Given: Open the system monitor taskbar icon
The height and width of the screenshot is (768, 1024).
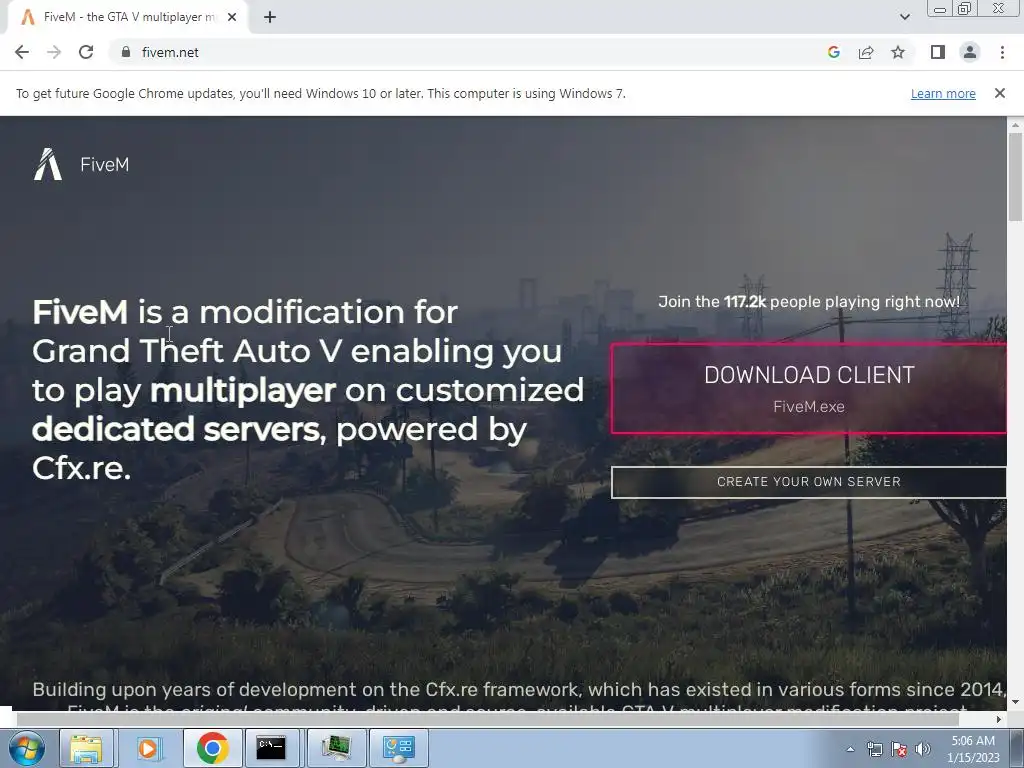Looking at the screenshot, I should 336,748.
